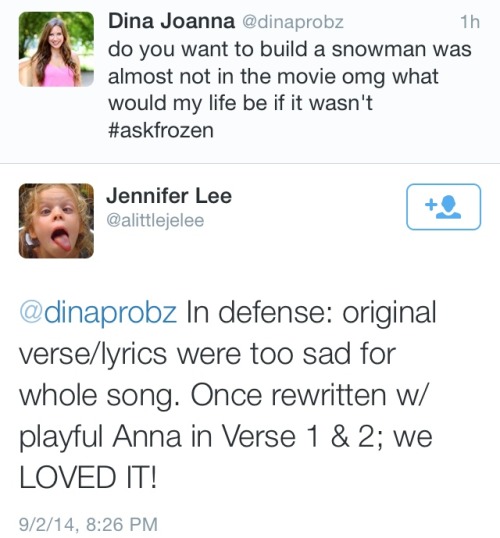Tap the 'would my life be' tweet line
The image size is (500, 538).
[240, 103]
